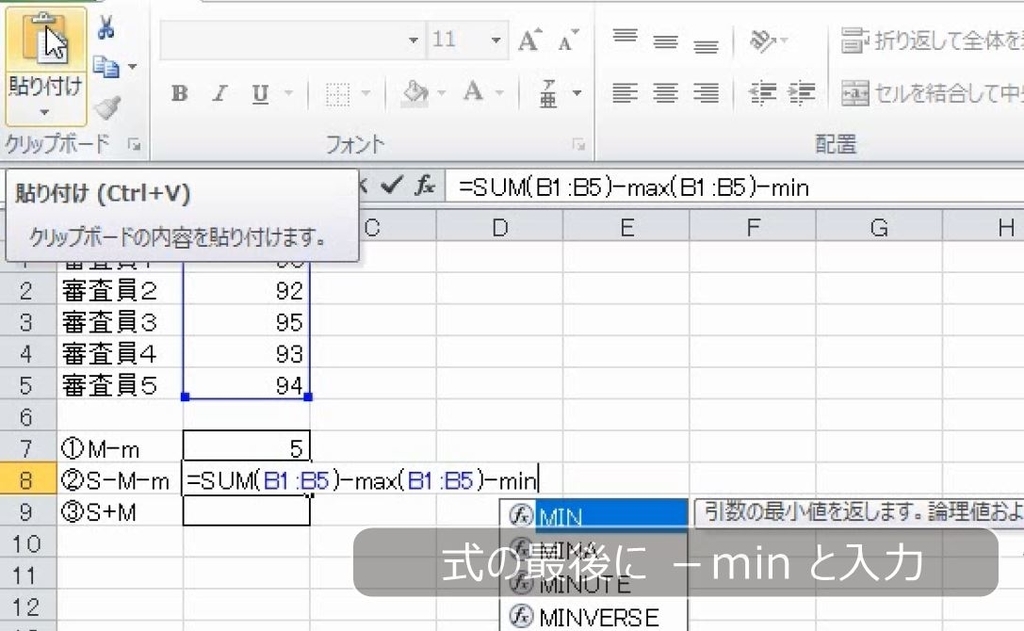Click the Decrease Indent icon
Image resolution: width=1024 pixels, height=631 pixels.
[x=762, y=93]
